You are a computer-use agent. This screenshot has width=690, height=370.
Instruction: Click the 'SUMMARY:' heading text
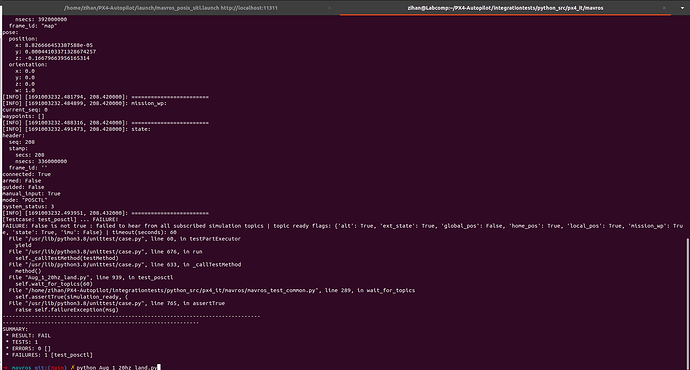tap(15, 329)
